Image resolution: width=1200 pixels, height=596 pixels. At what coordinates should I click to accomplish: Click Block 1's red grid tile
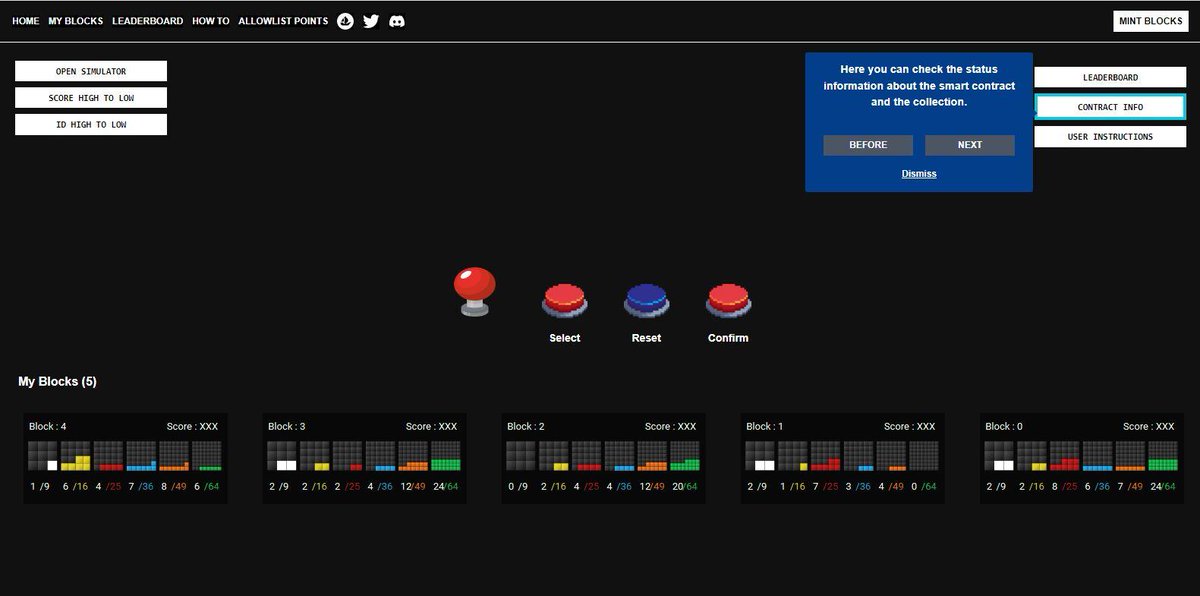(x=826, y=456)
